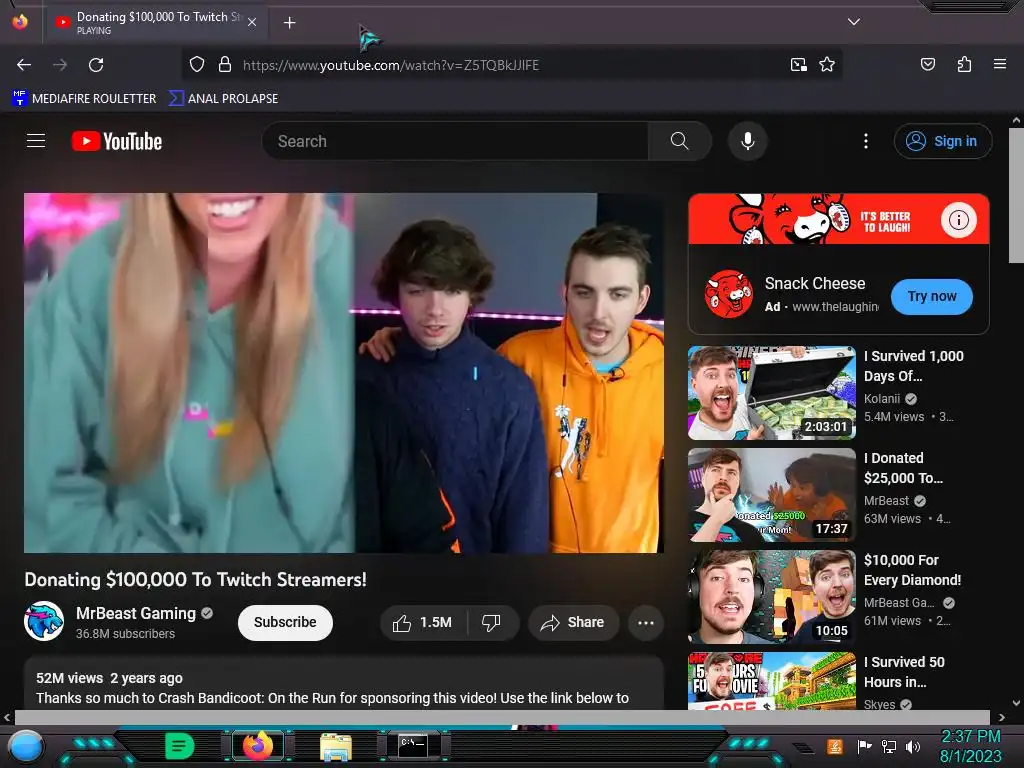
Task: Click the Kolanii channel name
Action: (x=882, y=398)
